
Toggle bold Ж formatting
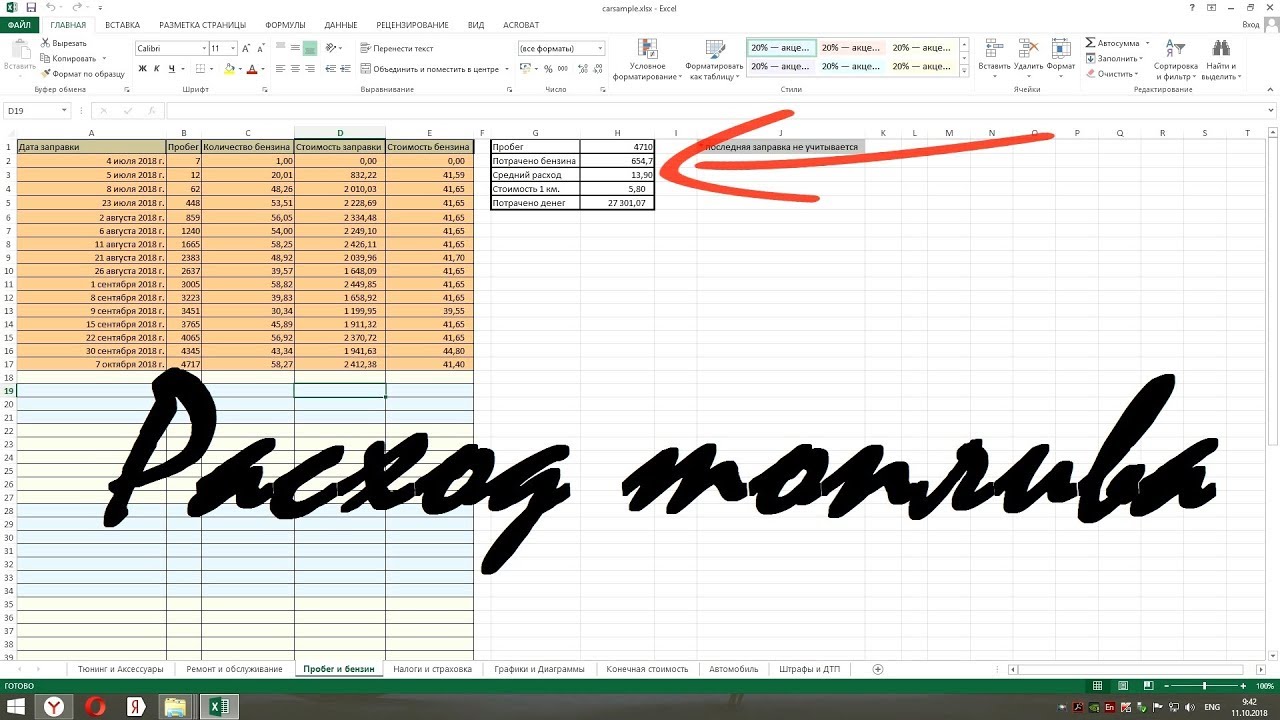pos(142,69)
